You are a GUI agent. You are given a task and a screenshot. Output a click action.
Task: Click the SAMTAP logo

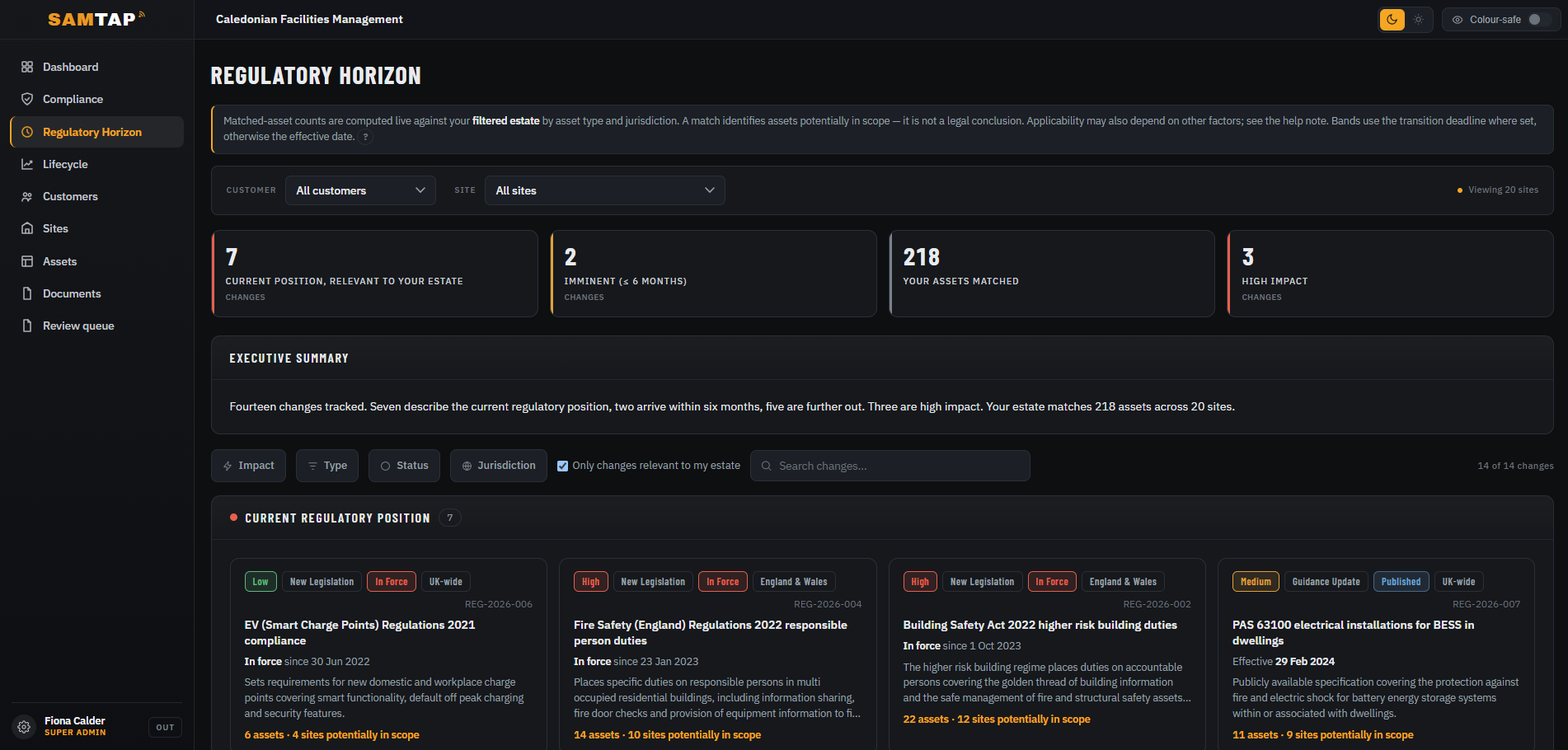pyautogui.click(x=96, y=19)
